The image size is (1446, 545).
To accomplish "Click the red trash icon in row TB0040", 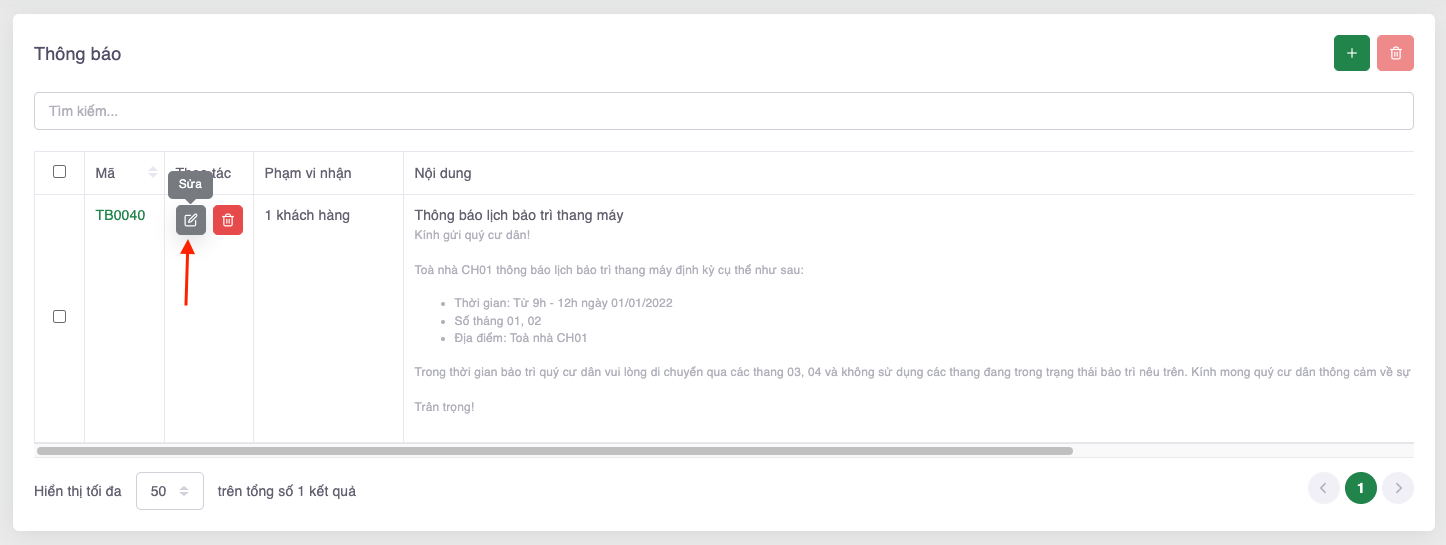I will (x=228, y=220).
